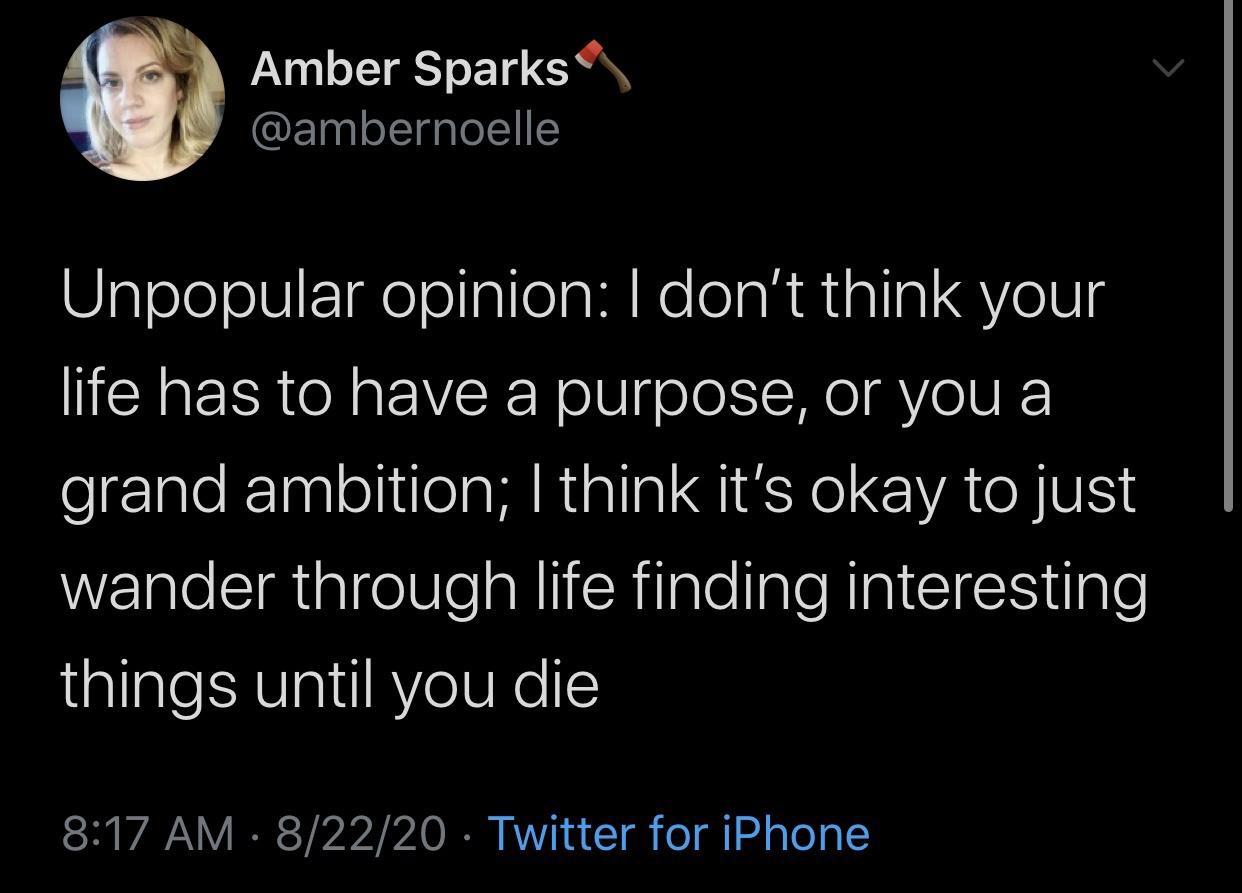This screenshot has width=1242, height=893.
Task: Click the 8:17 AM timestamp
Action: tap(148, 833)
